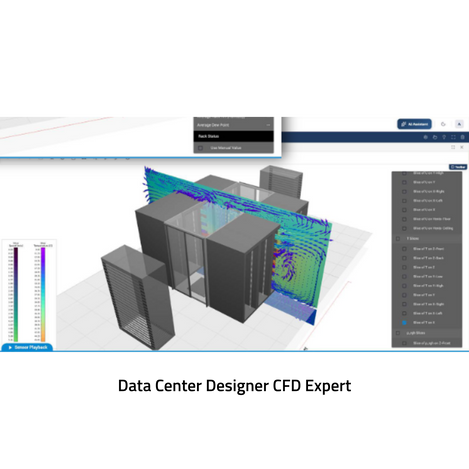Click the round gear-like icon in the navy bar
469x469 pixels.
(425, 137)
